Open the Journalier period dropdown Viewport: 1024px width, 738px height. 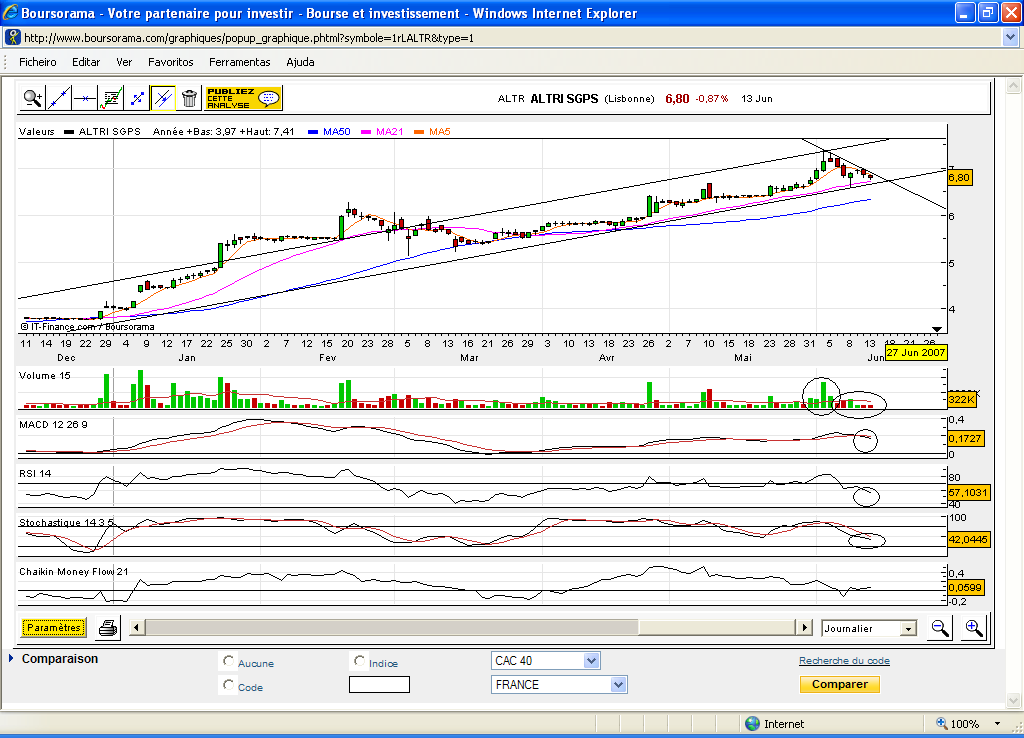[x=869, y=628]
